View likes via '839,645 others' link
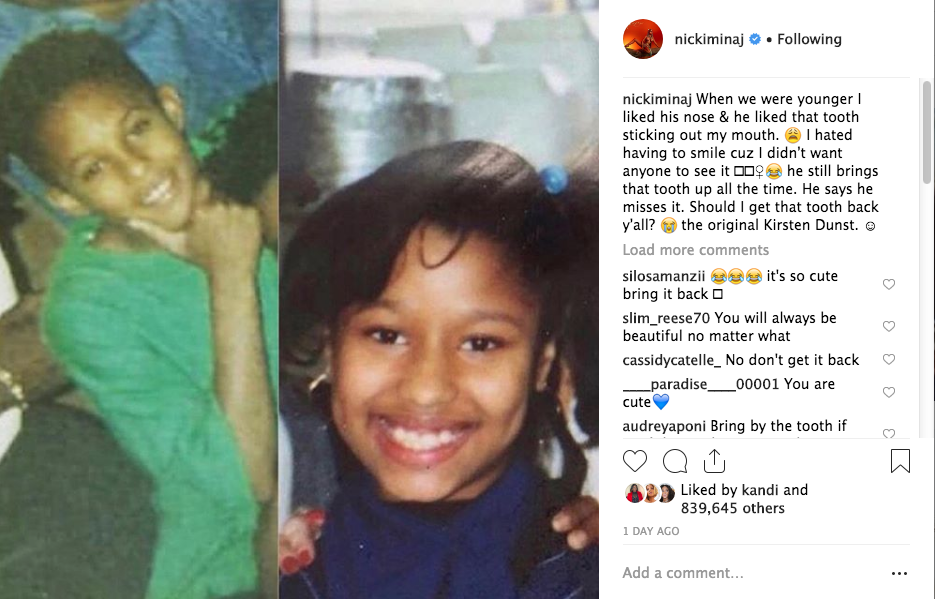The image size is (935, 599). [733, 508]
